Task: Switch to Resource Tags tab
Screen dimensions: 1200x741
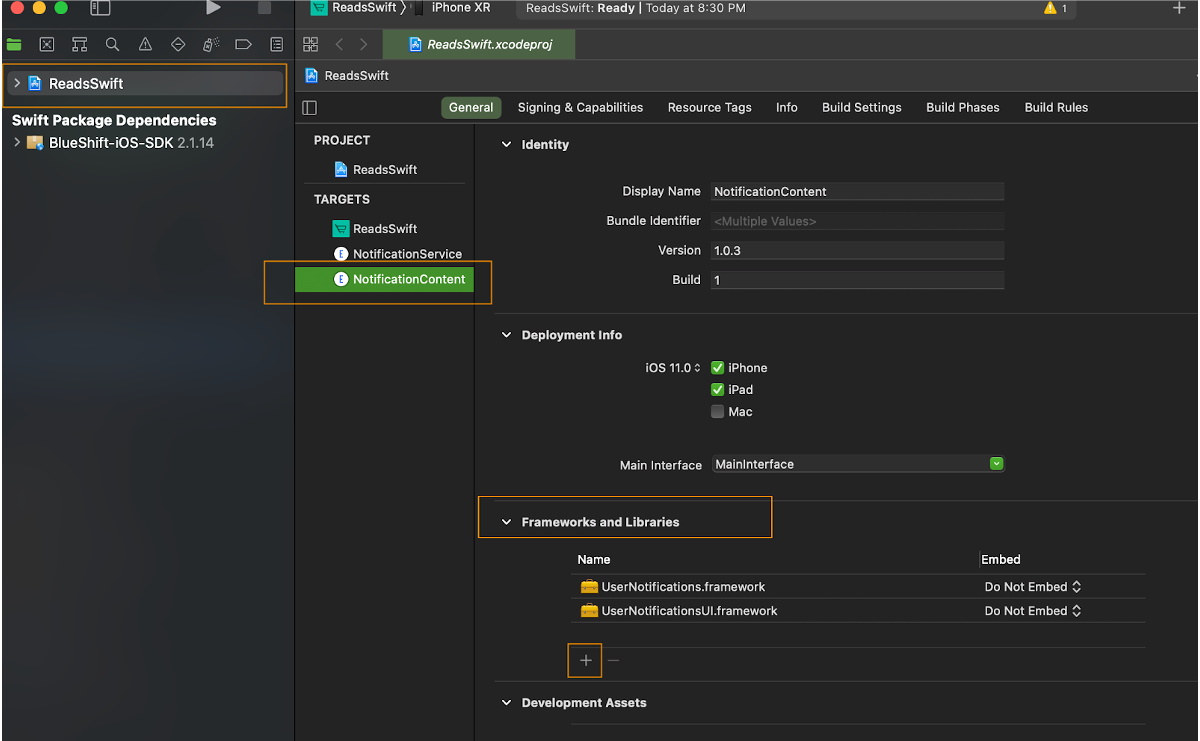Action: pyautogui.click(x=709, y=107)
